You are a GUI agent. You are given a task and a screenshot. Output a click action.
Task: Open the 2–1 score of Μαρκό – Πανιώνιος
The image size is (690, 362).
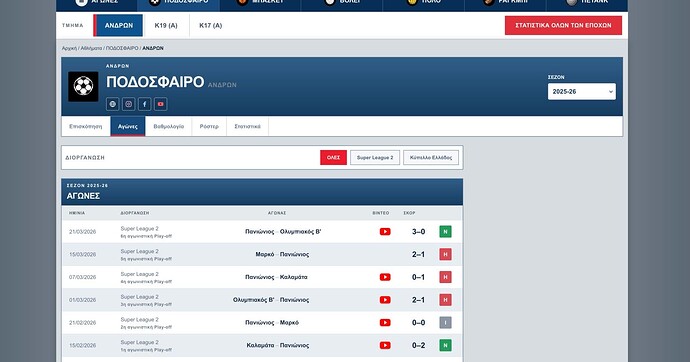click(x=418, y=254)
